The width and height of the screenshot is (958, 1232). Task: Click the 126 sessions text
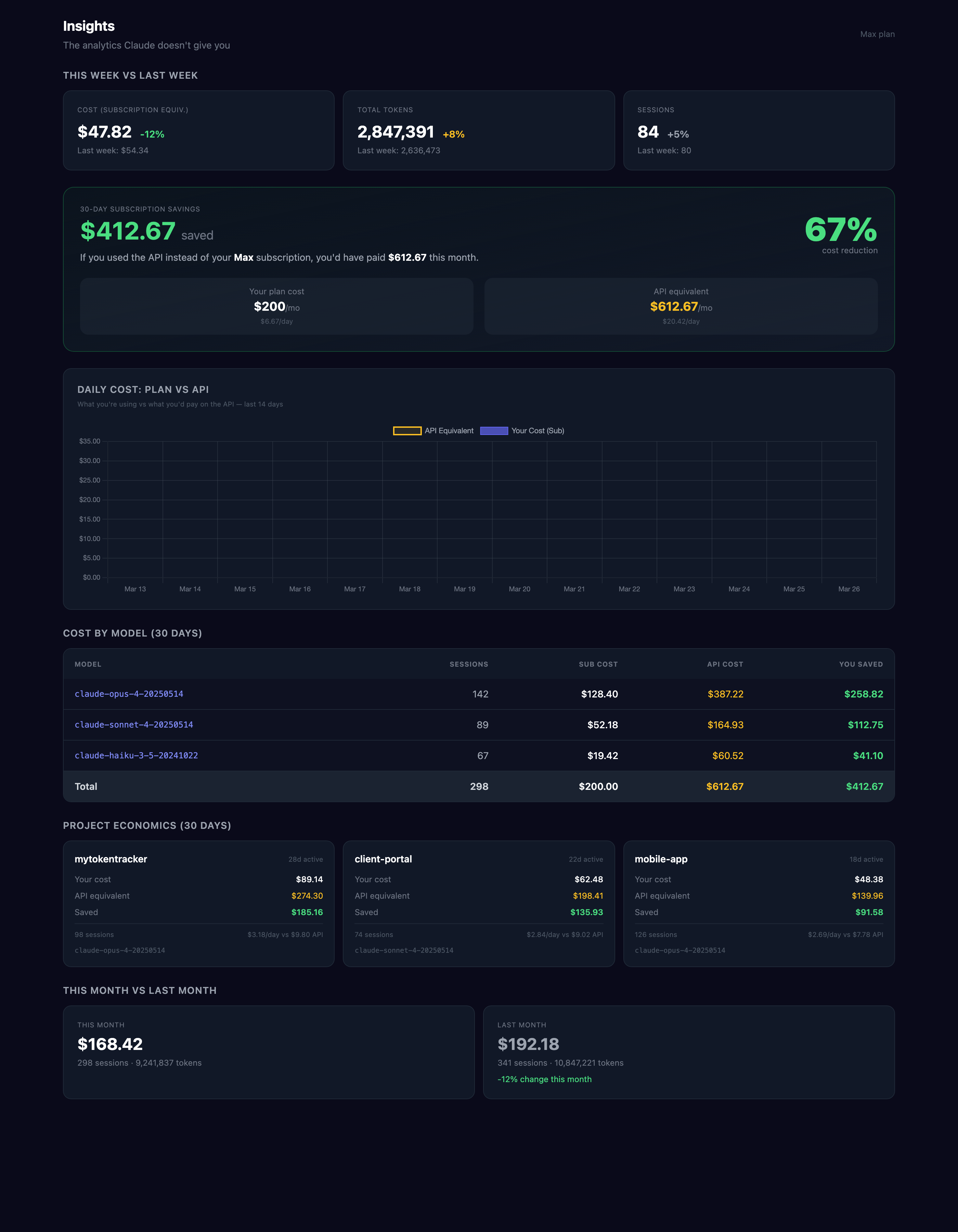656,935
